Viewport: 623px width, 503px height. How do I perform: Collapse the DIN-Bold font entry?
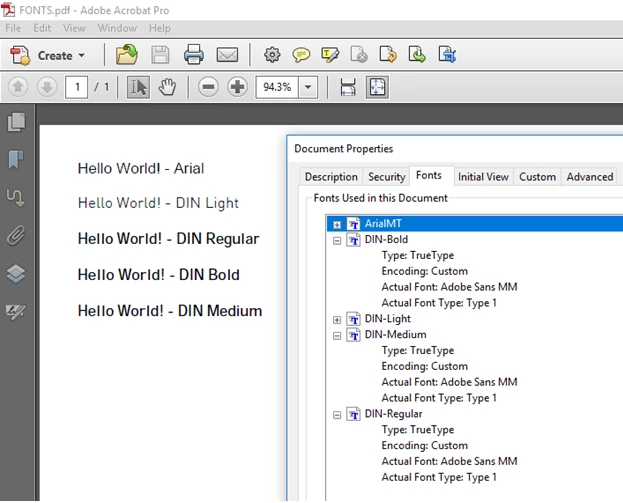point(337,240)
